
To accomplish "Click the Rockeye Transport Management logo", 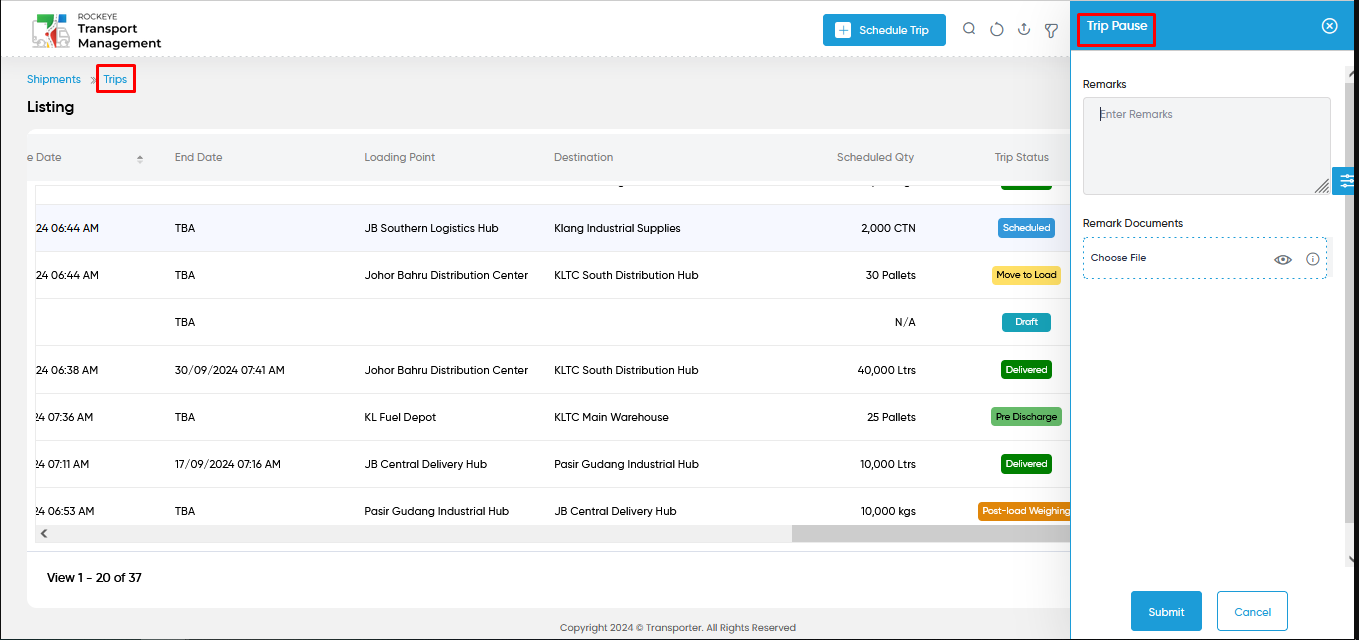I will pyautogui.click(x=96, y=30).
